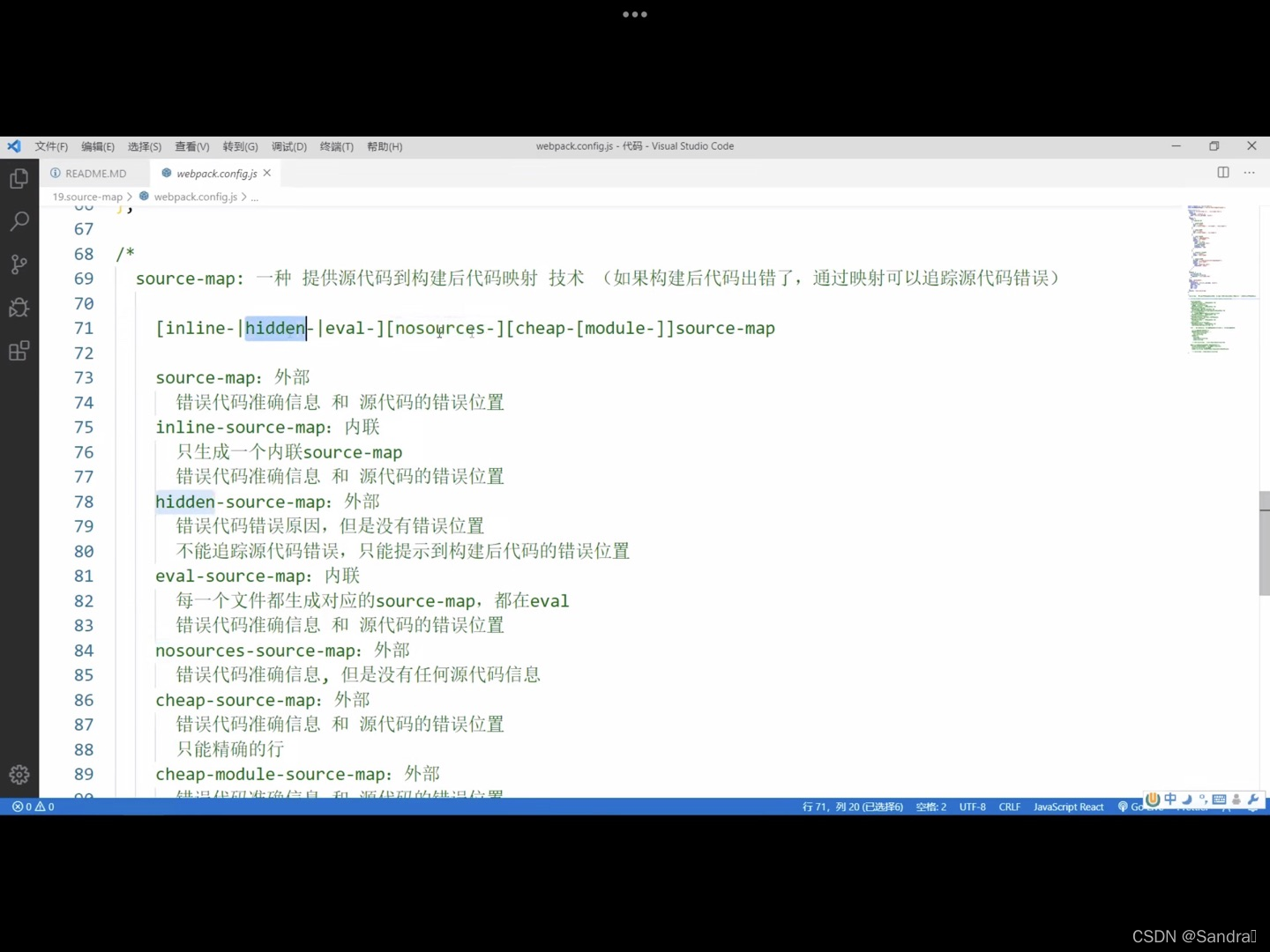The image size is (1270, 952).
Task: Open the IME wrench settings icon
Action: [1253, 800]
